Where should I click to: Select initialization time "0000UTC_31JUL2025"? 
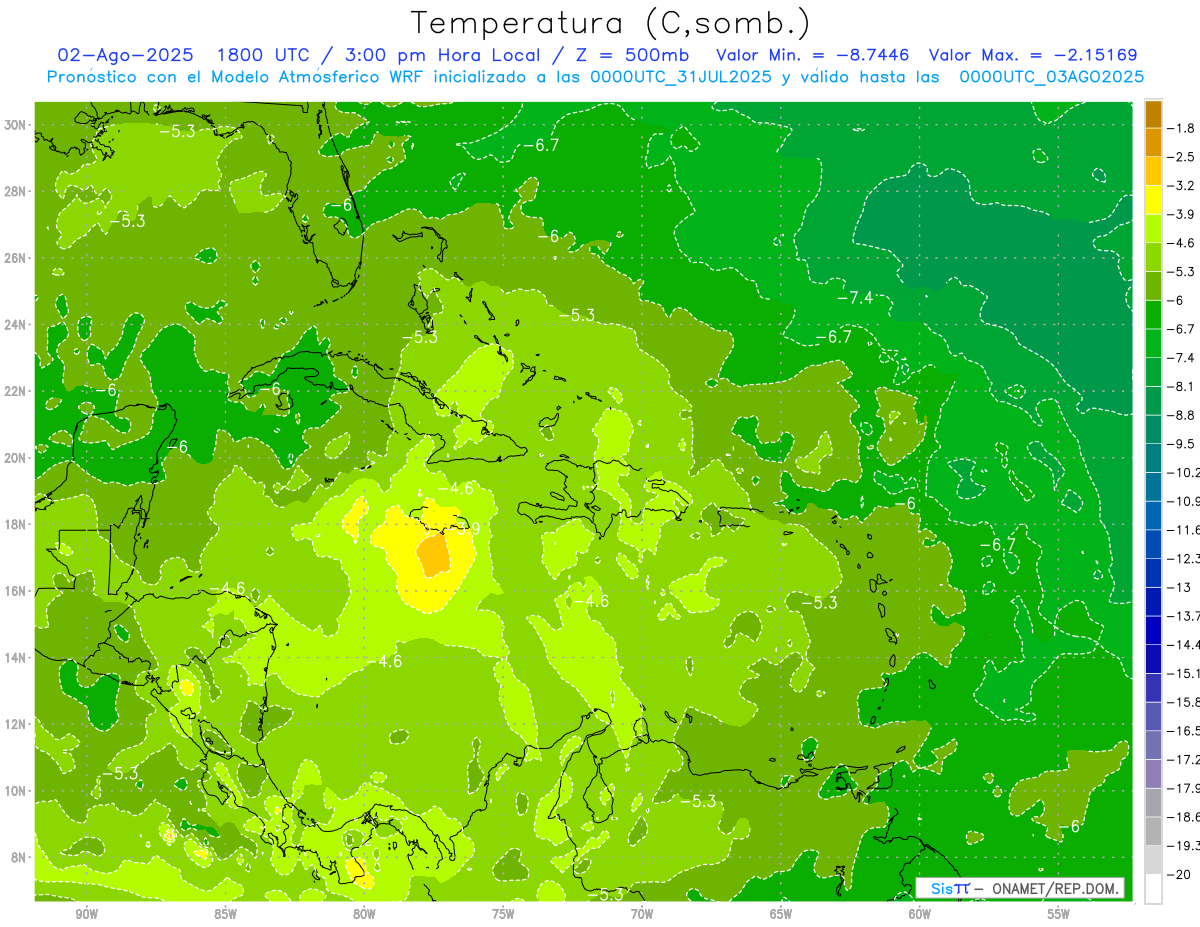(681, 77)
